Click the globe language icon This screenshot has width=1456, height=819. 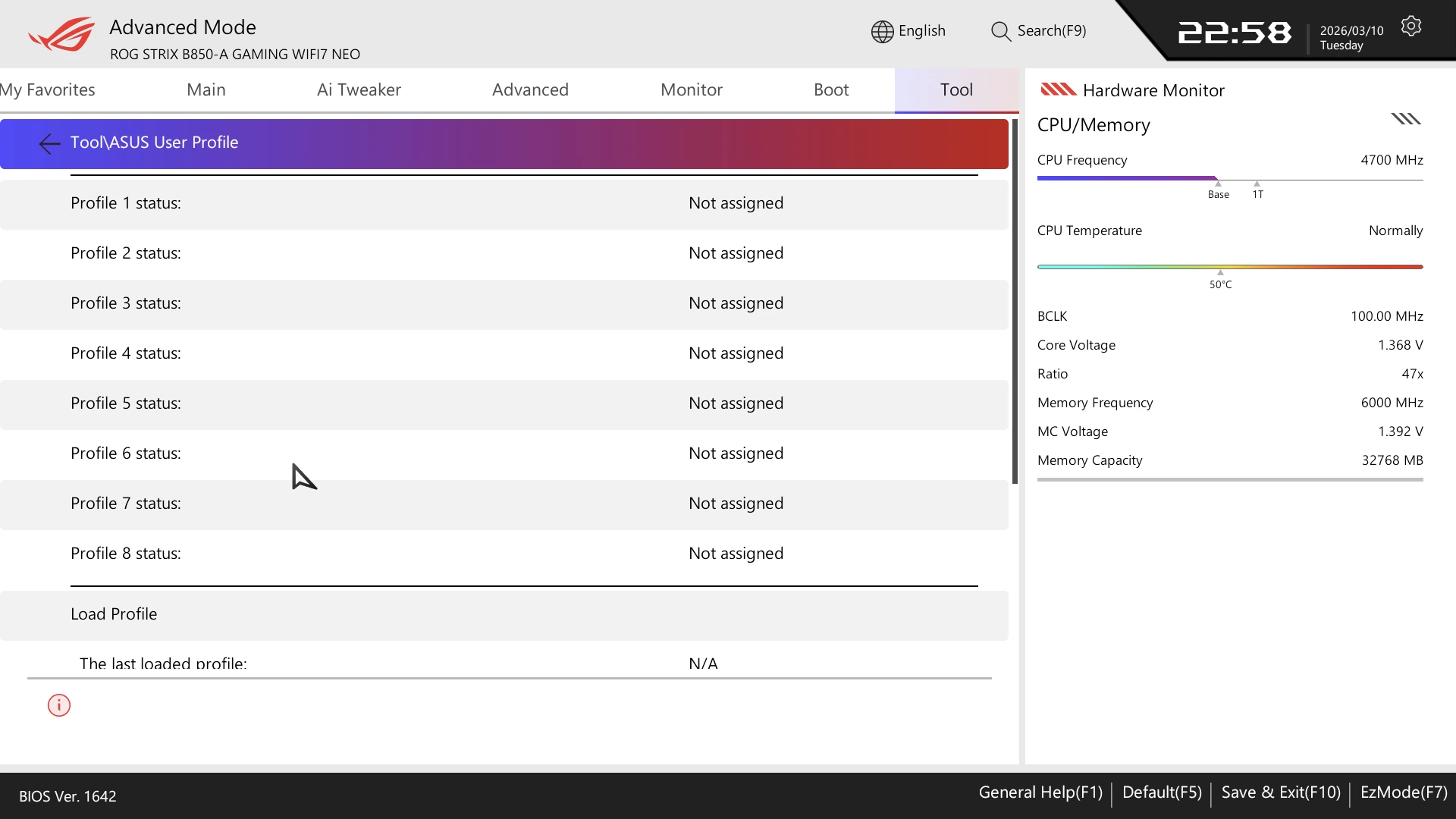click(x=882, y=31)
